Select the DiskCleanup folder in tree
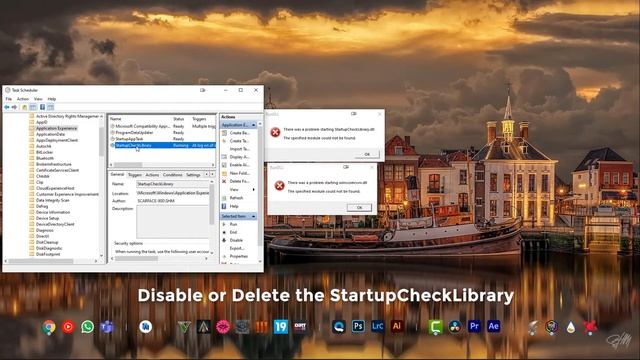 click(x=47, y=242)
